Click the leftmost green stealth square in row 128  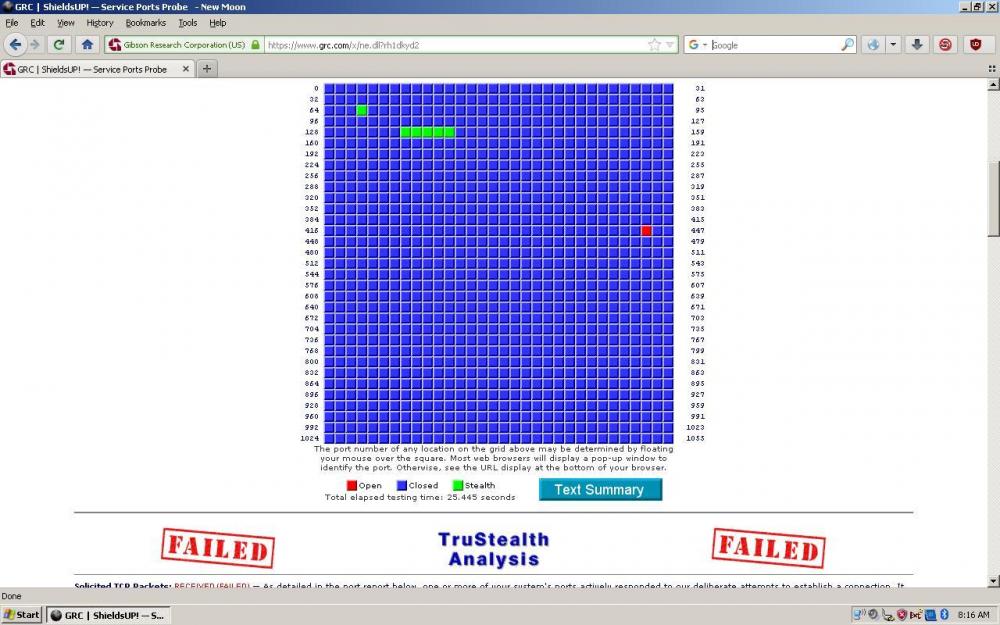click(406, 132)
